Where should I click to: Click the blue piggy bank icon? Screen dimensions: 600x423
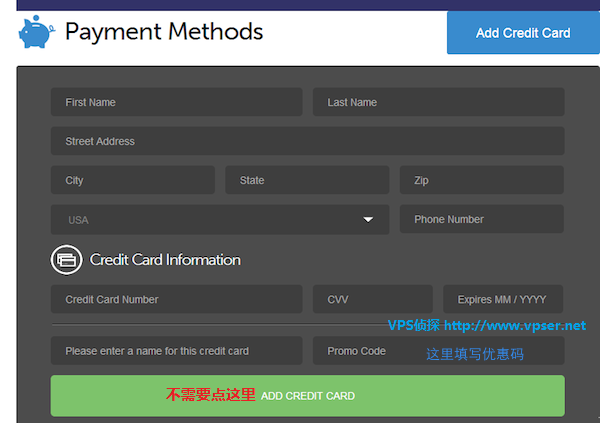37,31
